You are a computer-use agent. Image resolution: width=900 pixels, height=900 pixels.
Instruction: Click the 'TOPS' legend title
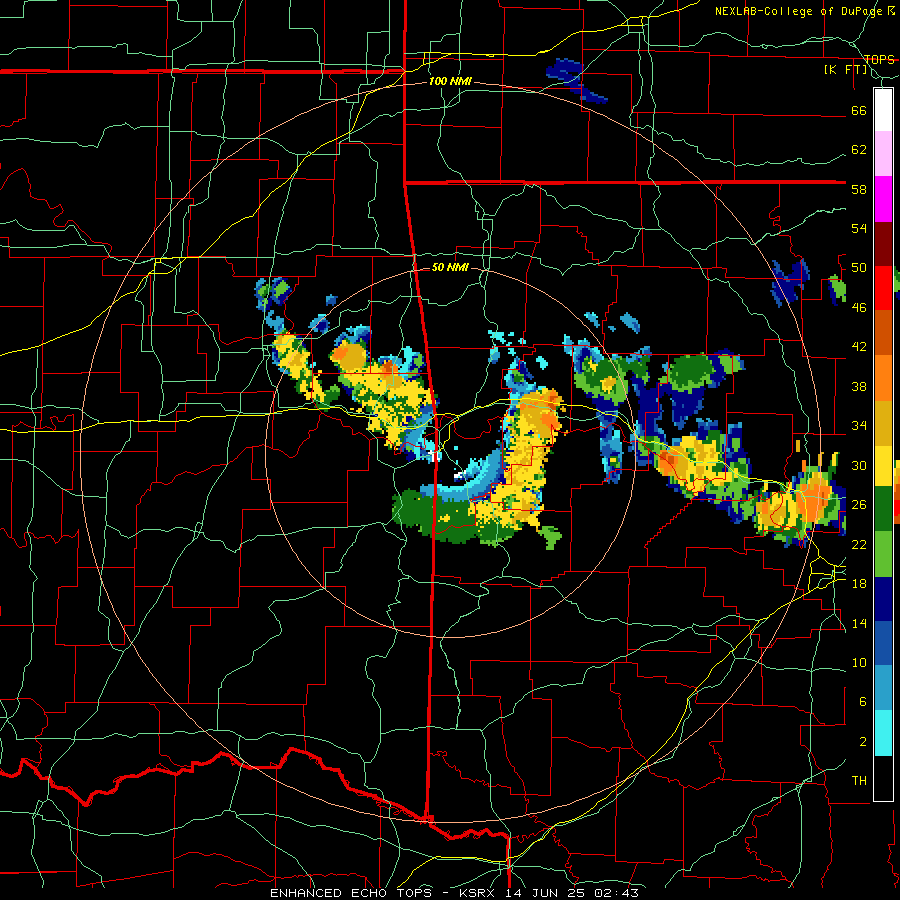pyautogui.click(x=879, y=59)
